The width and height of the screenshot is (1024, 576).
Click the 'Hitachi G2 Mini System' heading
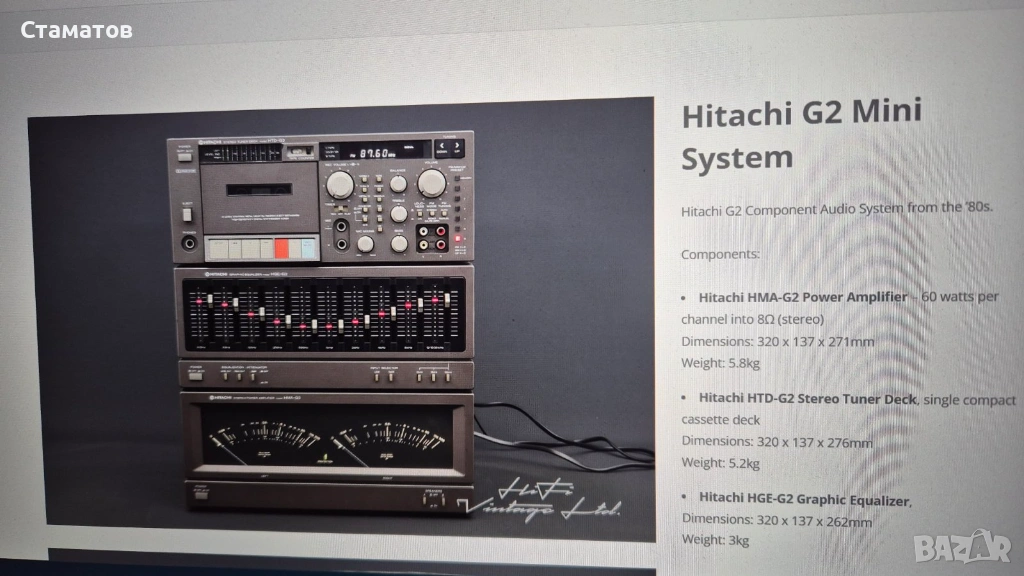tap(801, 134)
